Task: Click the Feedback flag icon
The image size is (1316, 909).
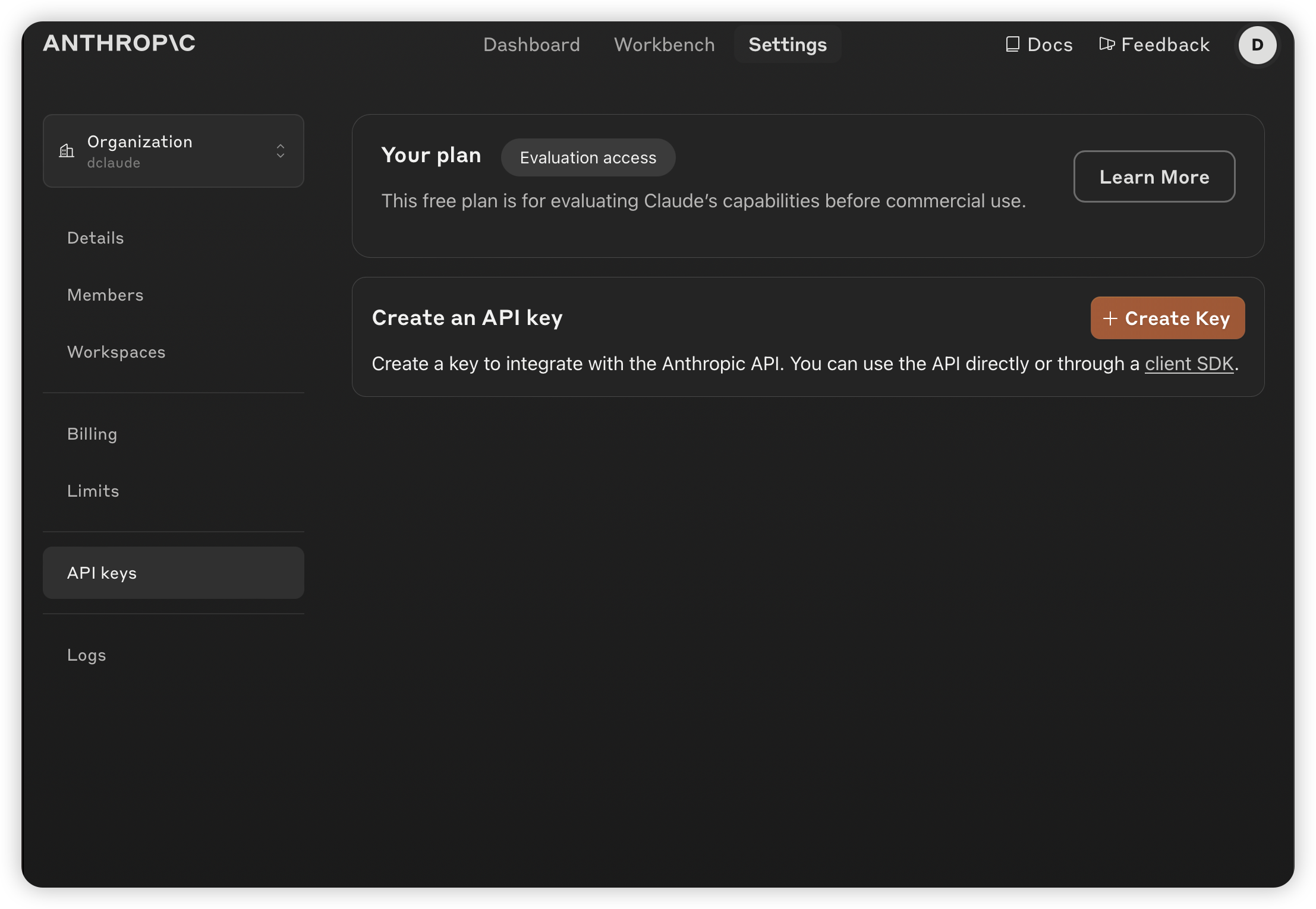Action: coord(1107,44)
